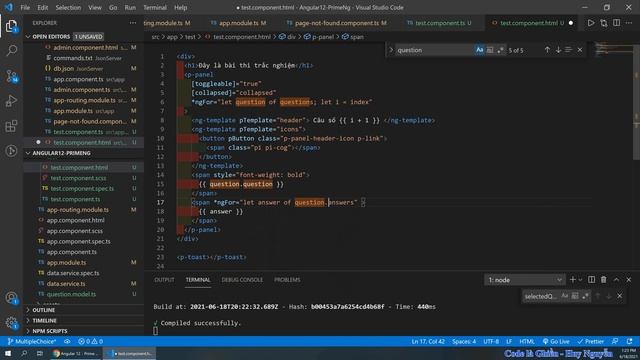Open the Windows taskbar search
The width and height of the screenshot is (640, 360).
pos(24,353)
